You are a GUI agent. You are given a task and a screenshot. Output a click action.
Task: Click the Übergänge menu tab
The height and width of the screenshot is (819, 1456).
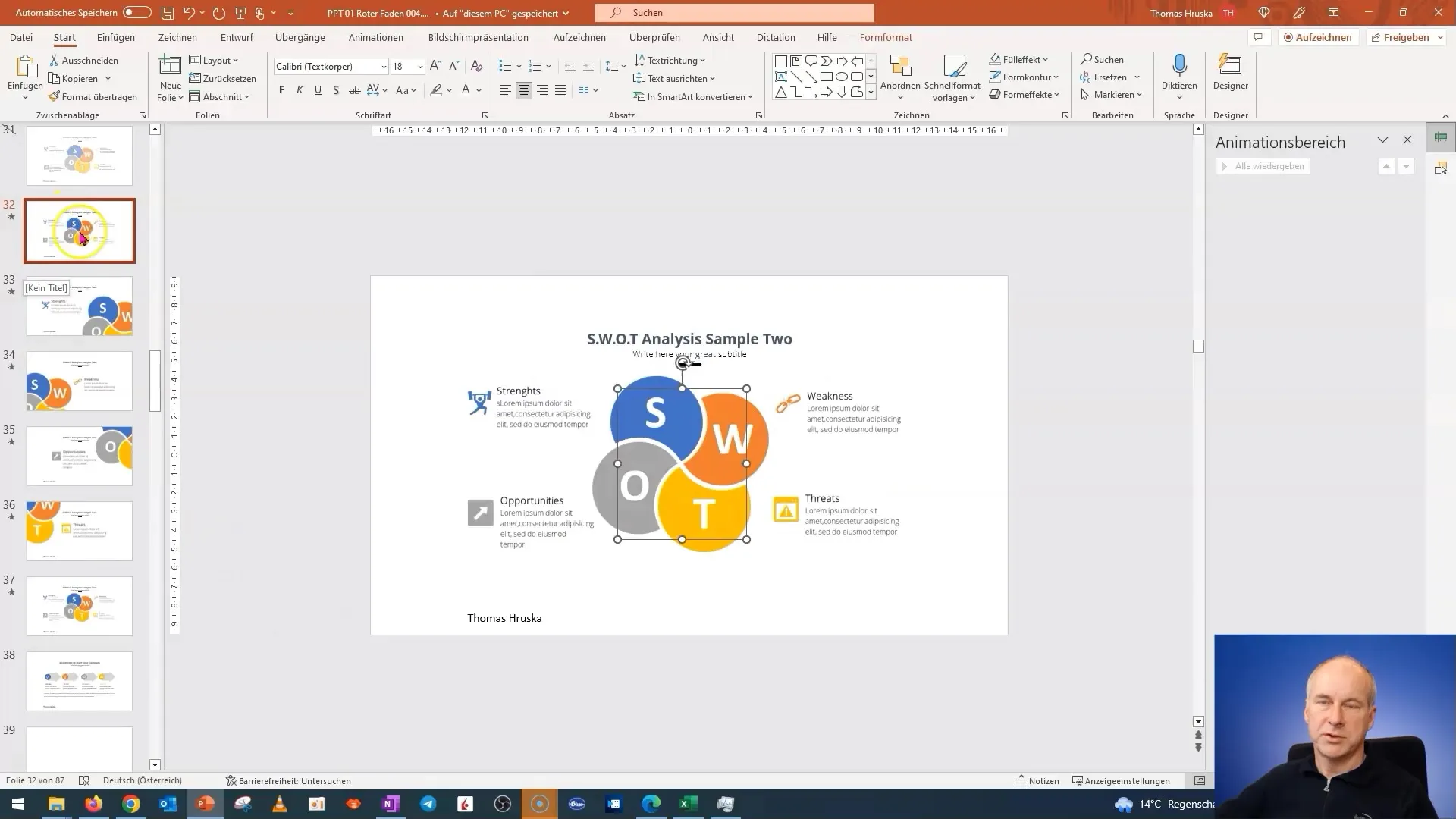coord(300,37)
